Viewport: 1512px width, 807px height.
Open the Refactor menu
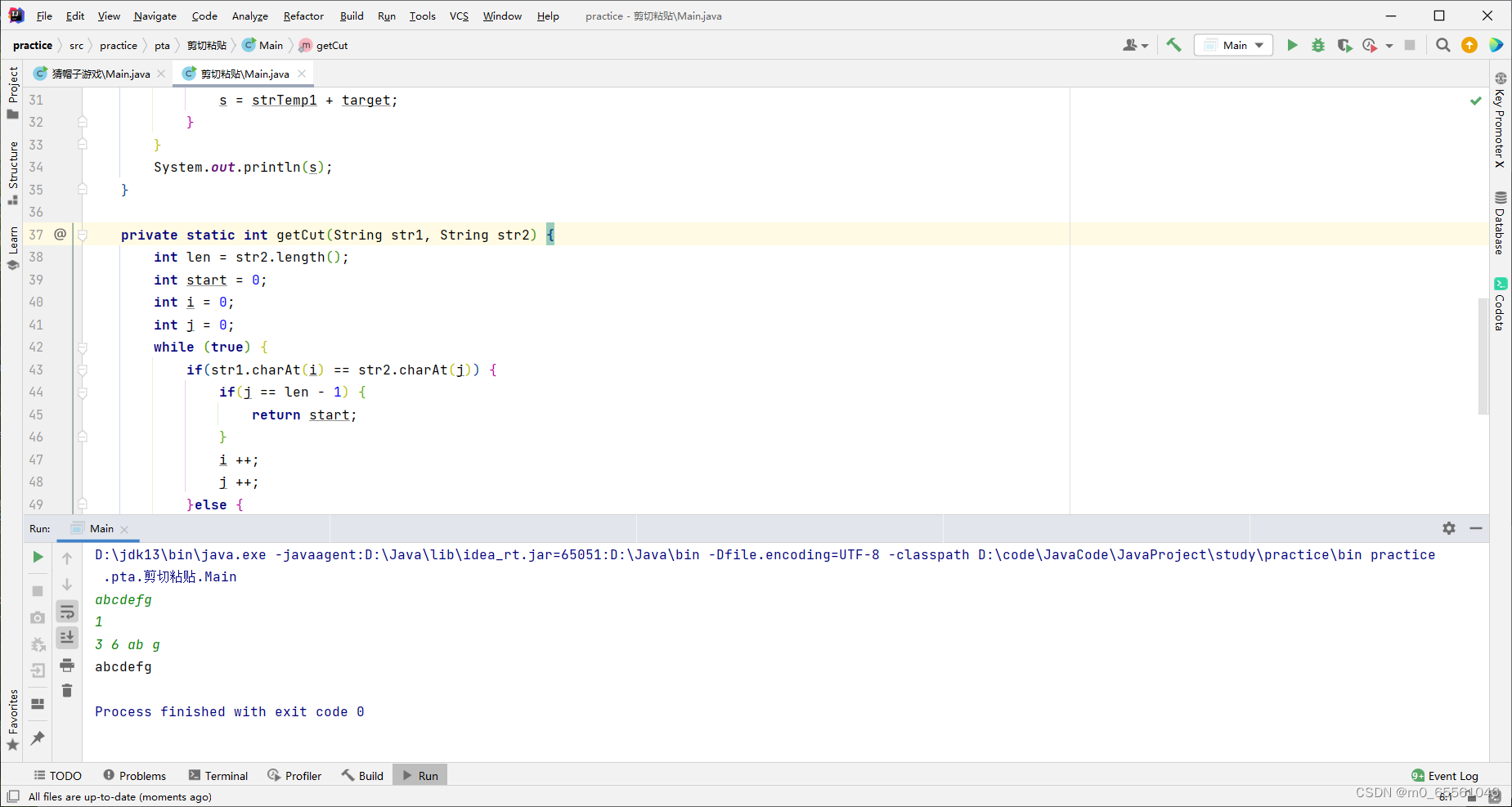coord(303,16)
